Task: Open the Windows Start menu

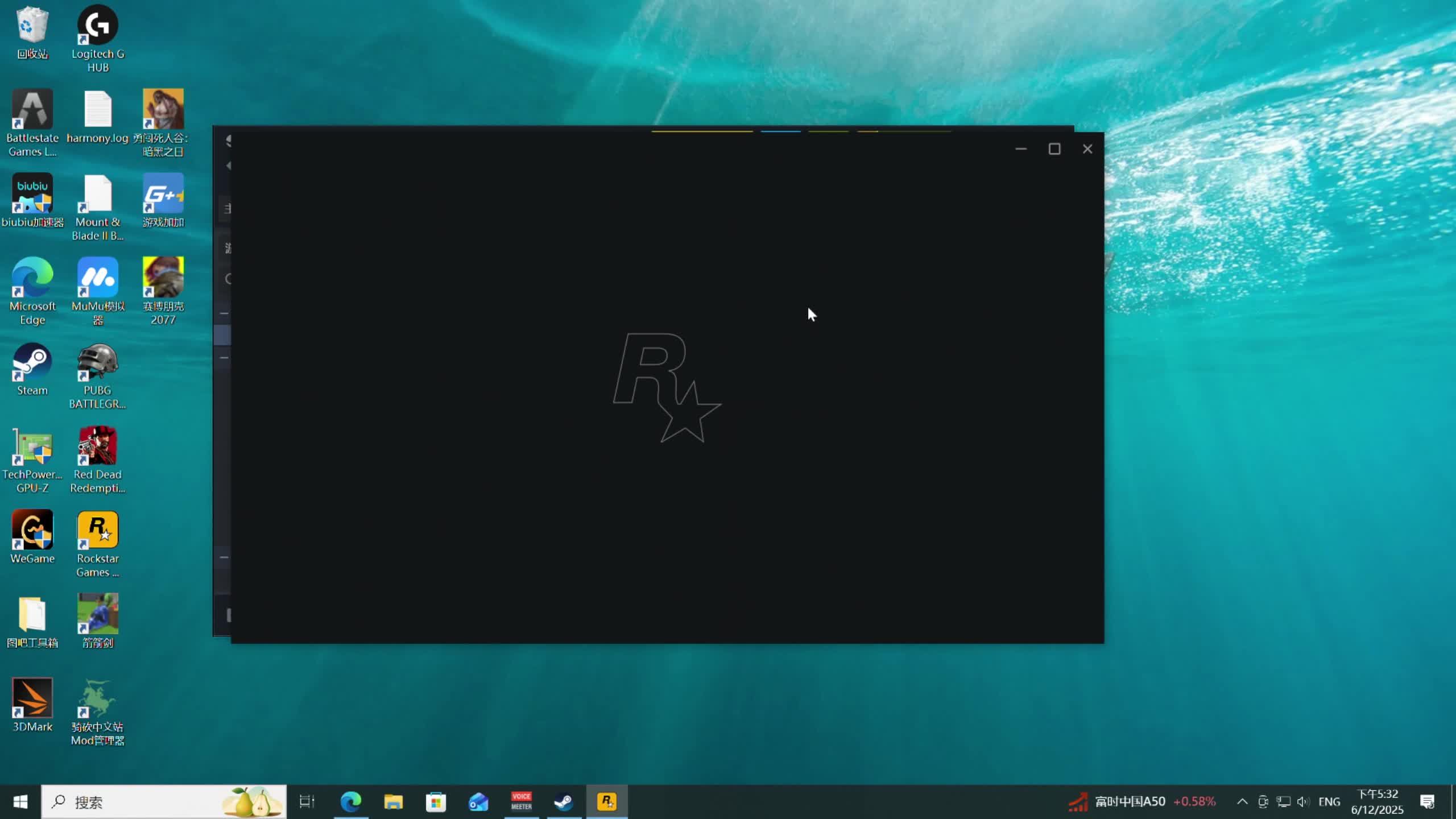Action: point(20,802)
